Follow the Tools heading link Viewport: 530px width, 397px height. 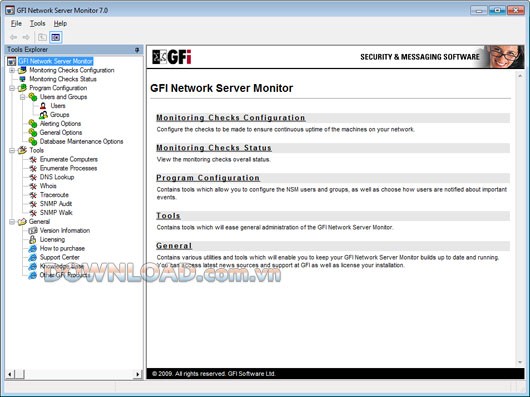[x=168, y=216]
